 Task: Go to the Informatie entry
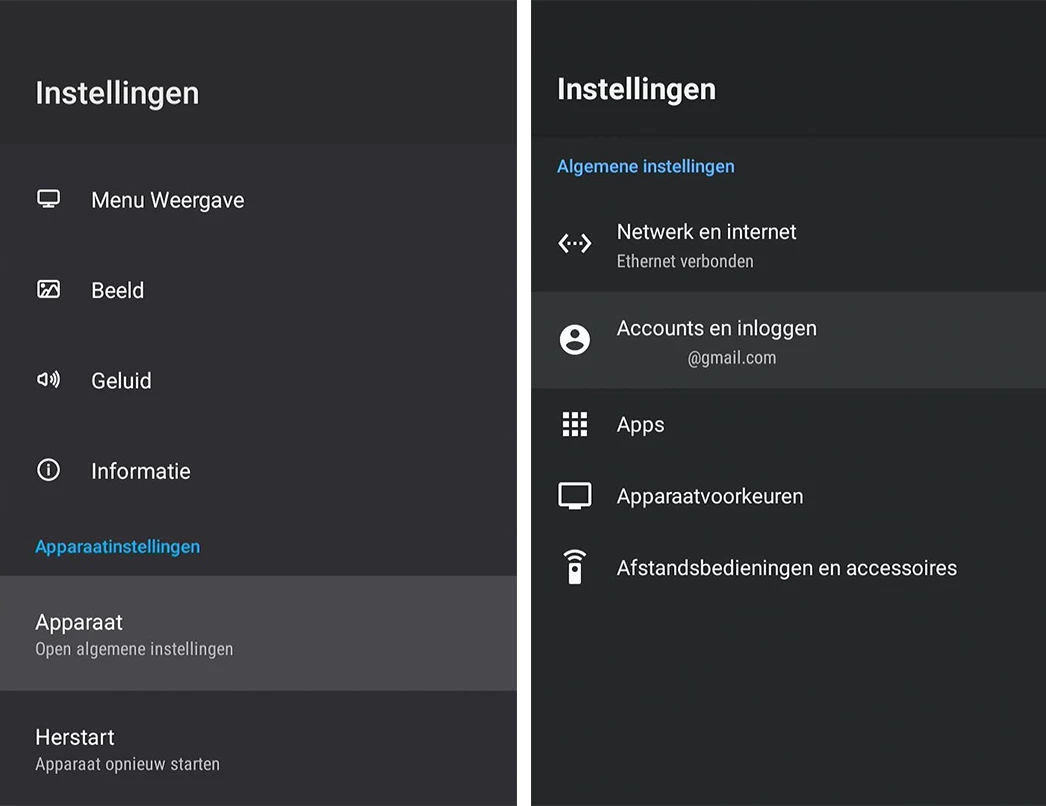click(x=141, y=471)
